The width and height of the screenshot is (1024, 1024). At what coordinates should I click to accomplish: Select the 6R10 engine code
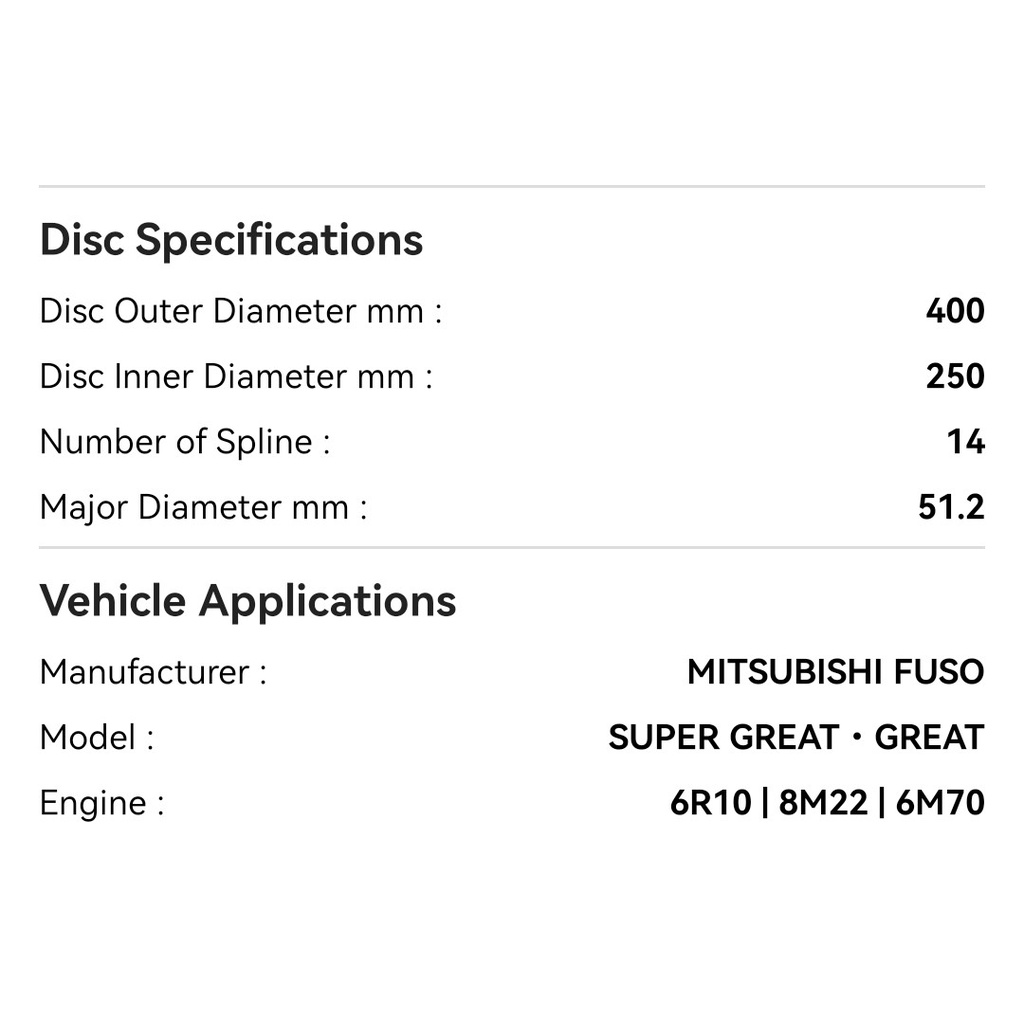pos(710,803)
